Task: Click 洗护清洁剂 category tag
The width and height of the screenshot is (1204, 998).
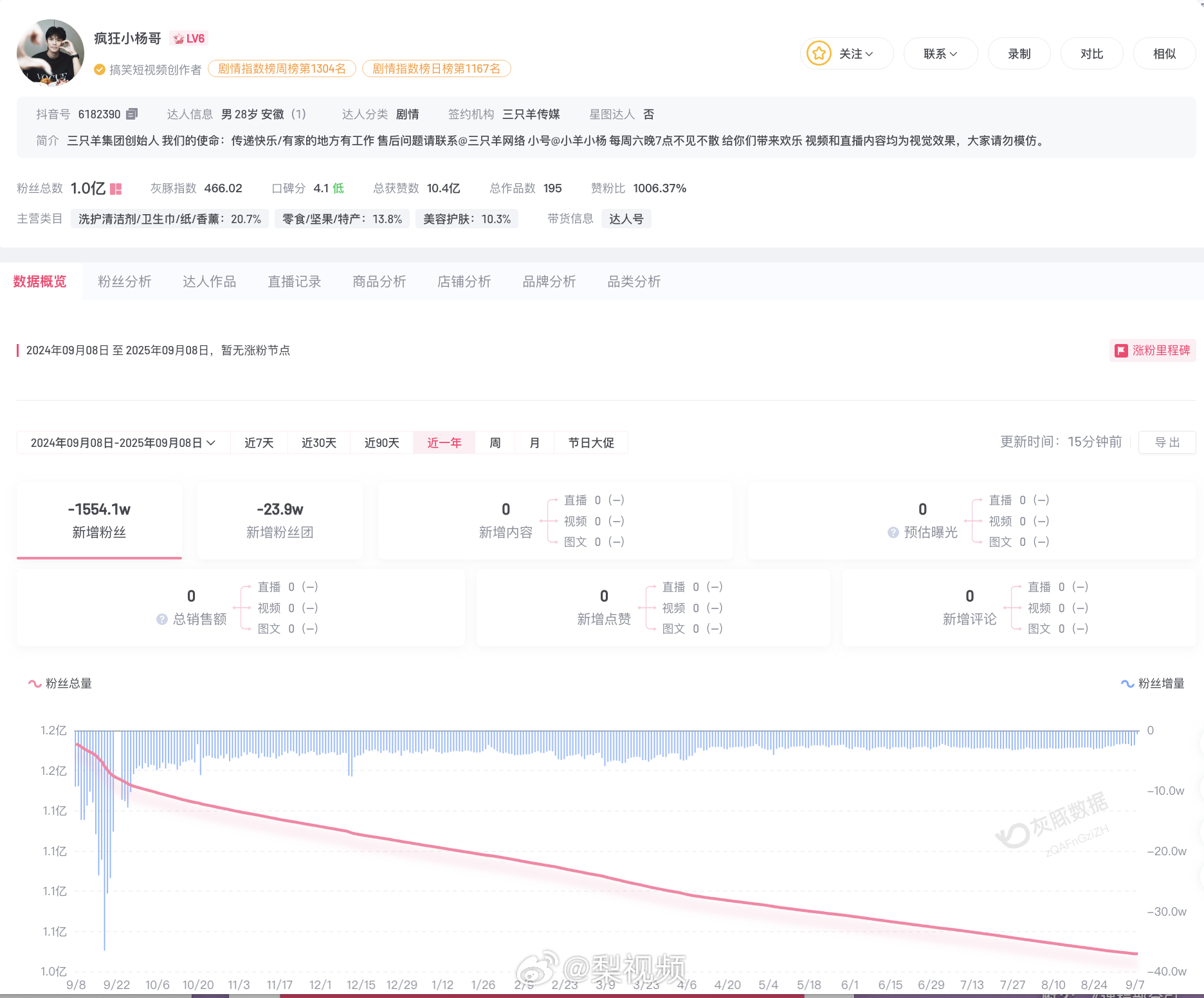Action: pos(170,219)
